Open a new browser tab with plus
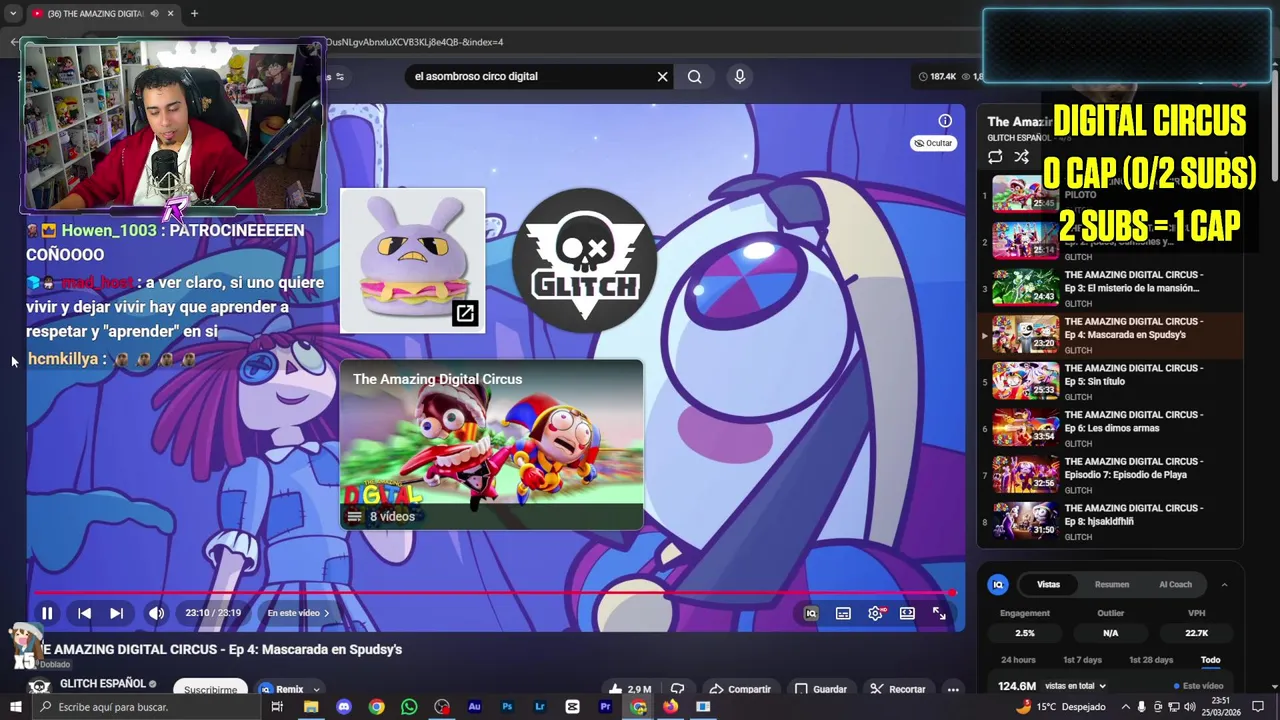Viewport: 1280px width, 720px height. click(194, 14)
